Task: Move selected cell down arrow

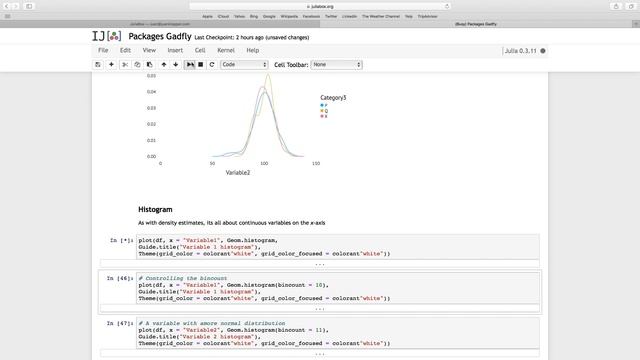Action: click(x=176, y=64)
